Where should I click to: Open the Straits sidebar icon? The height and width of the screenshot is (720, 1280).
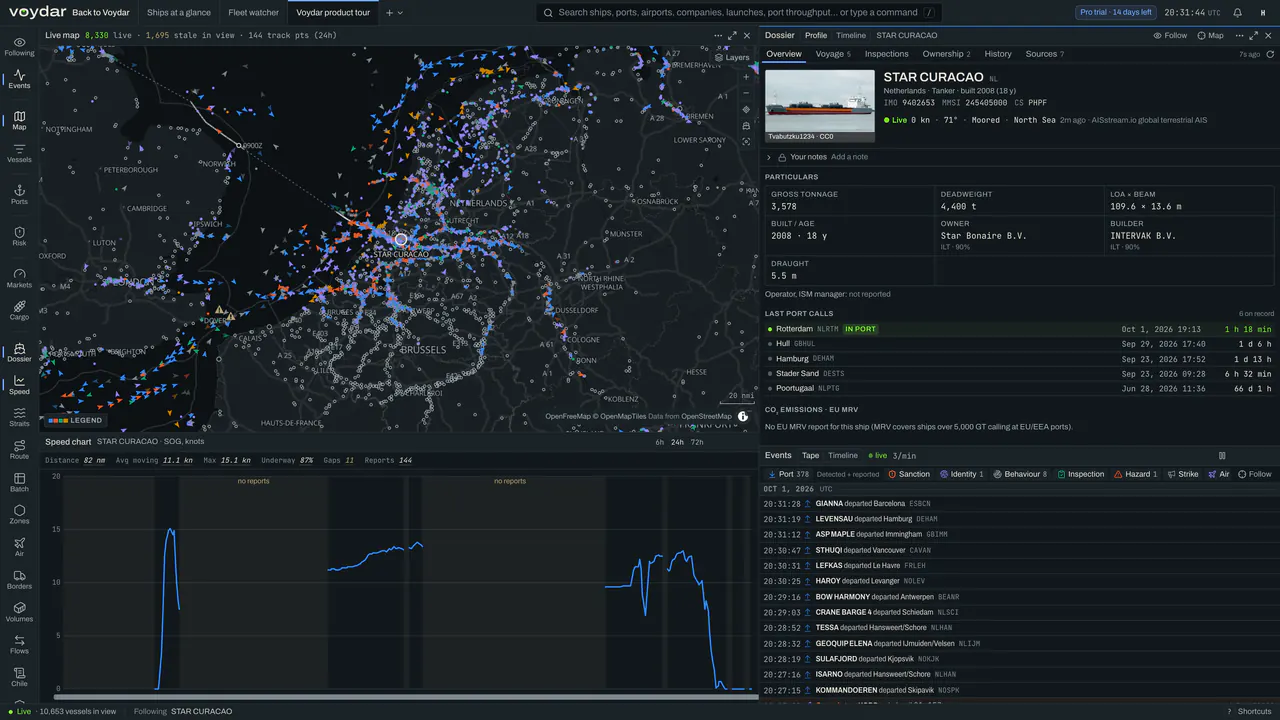[x=19, y=417]
